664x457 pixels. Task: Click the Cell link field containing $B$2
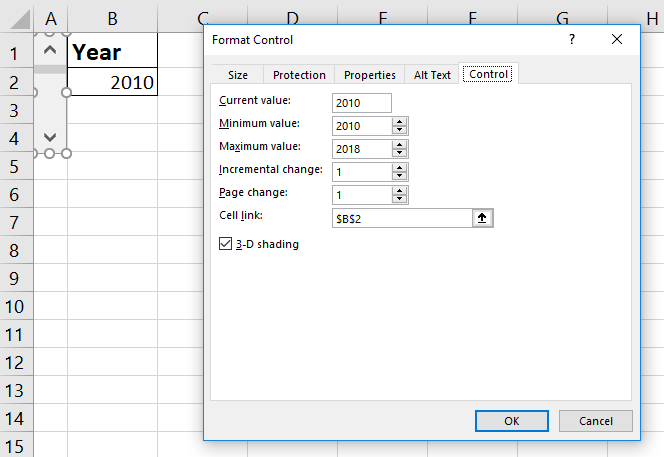402,218
